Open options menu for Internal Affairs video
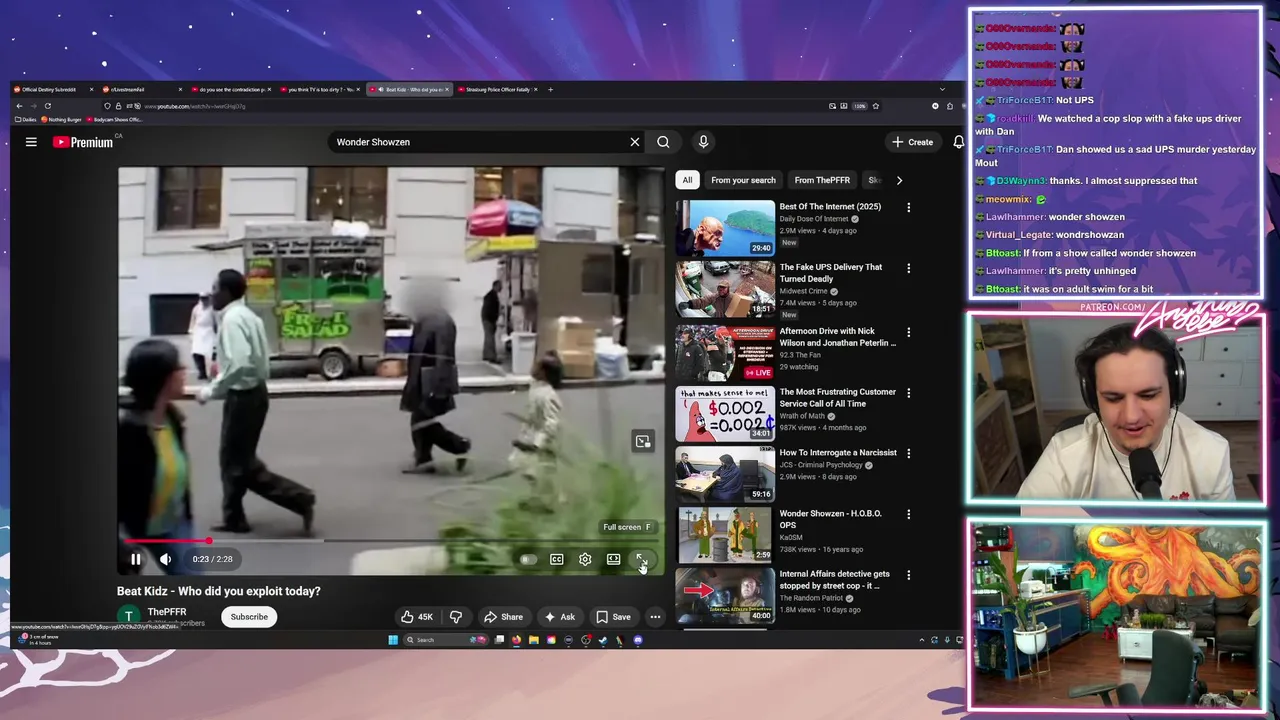Screen dimensions: 1280x720 [908, 575]
